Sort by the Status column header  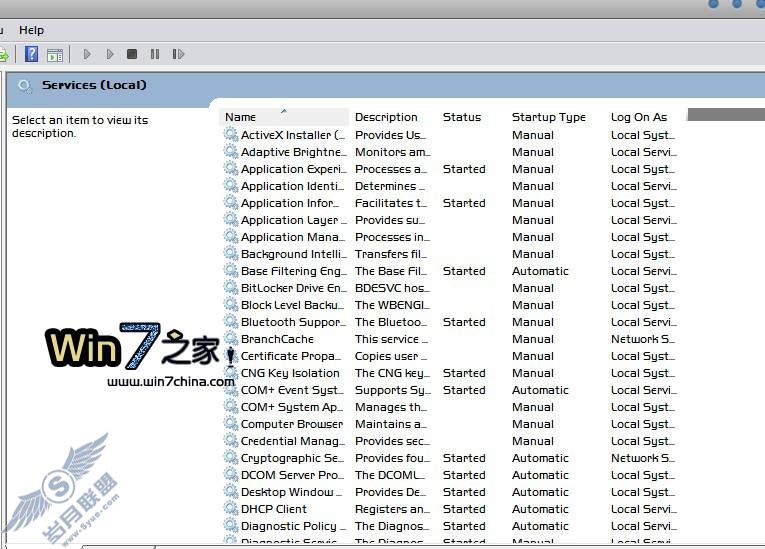point(462,117)
